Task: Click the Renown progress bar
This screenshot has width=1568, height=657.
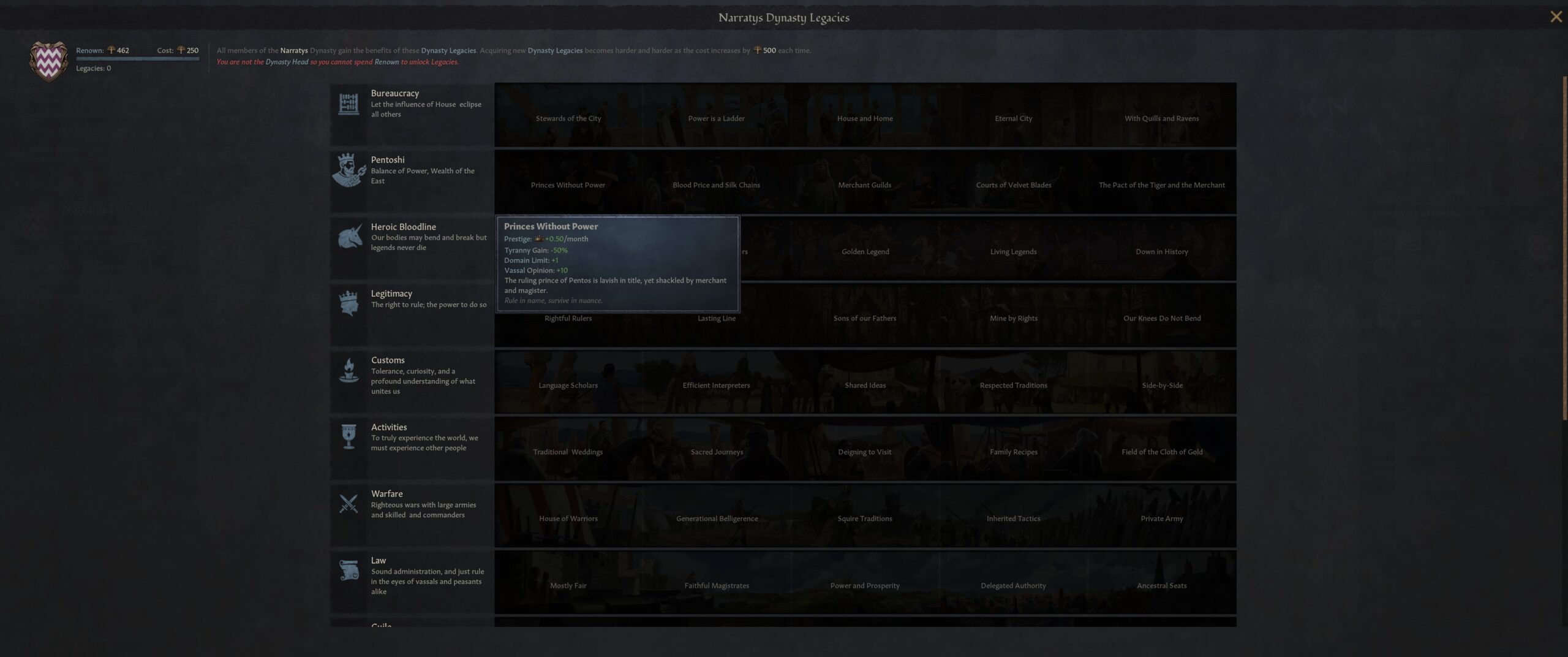Action: (x=137, y=59)
